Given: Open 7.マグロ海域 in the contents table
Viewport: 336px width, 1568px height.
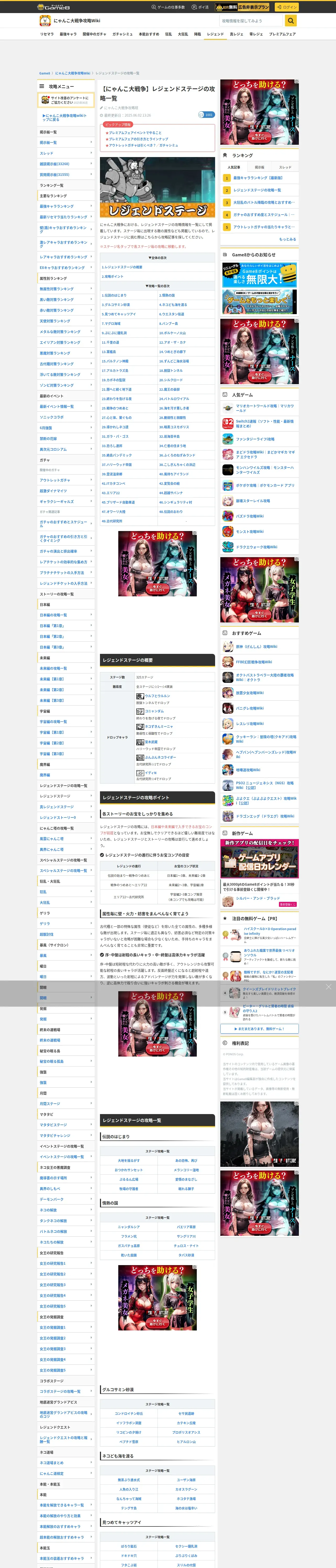Looking at the screenshot, I should (111, 324).
